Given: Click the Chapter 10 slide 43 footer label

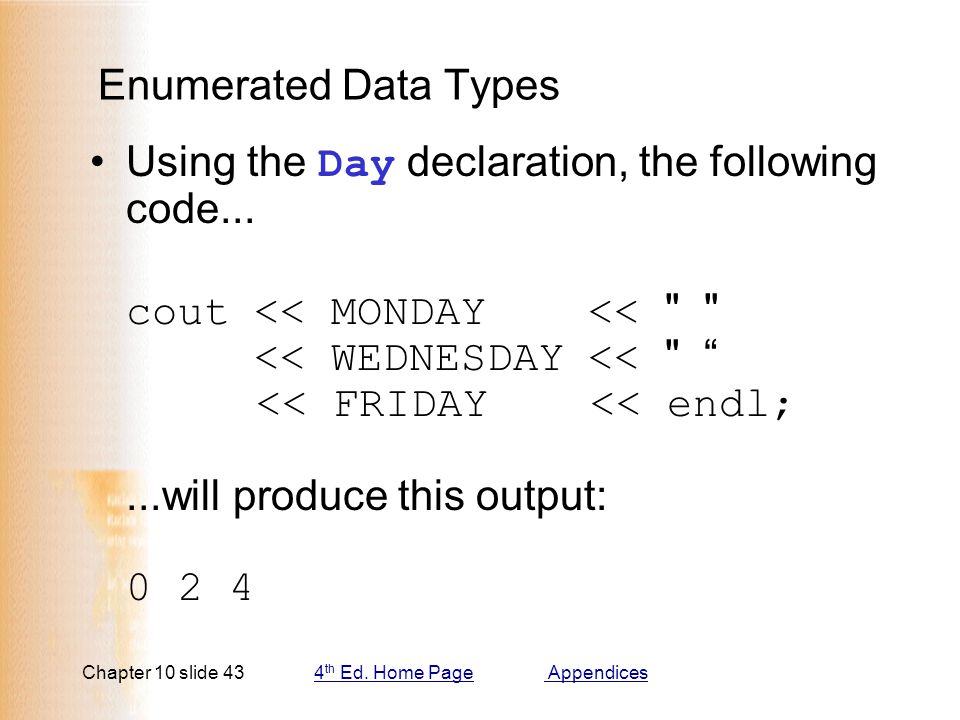Looking at the screenshot, I should pos(163,672).
